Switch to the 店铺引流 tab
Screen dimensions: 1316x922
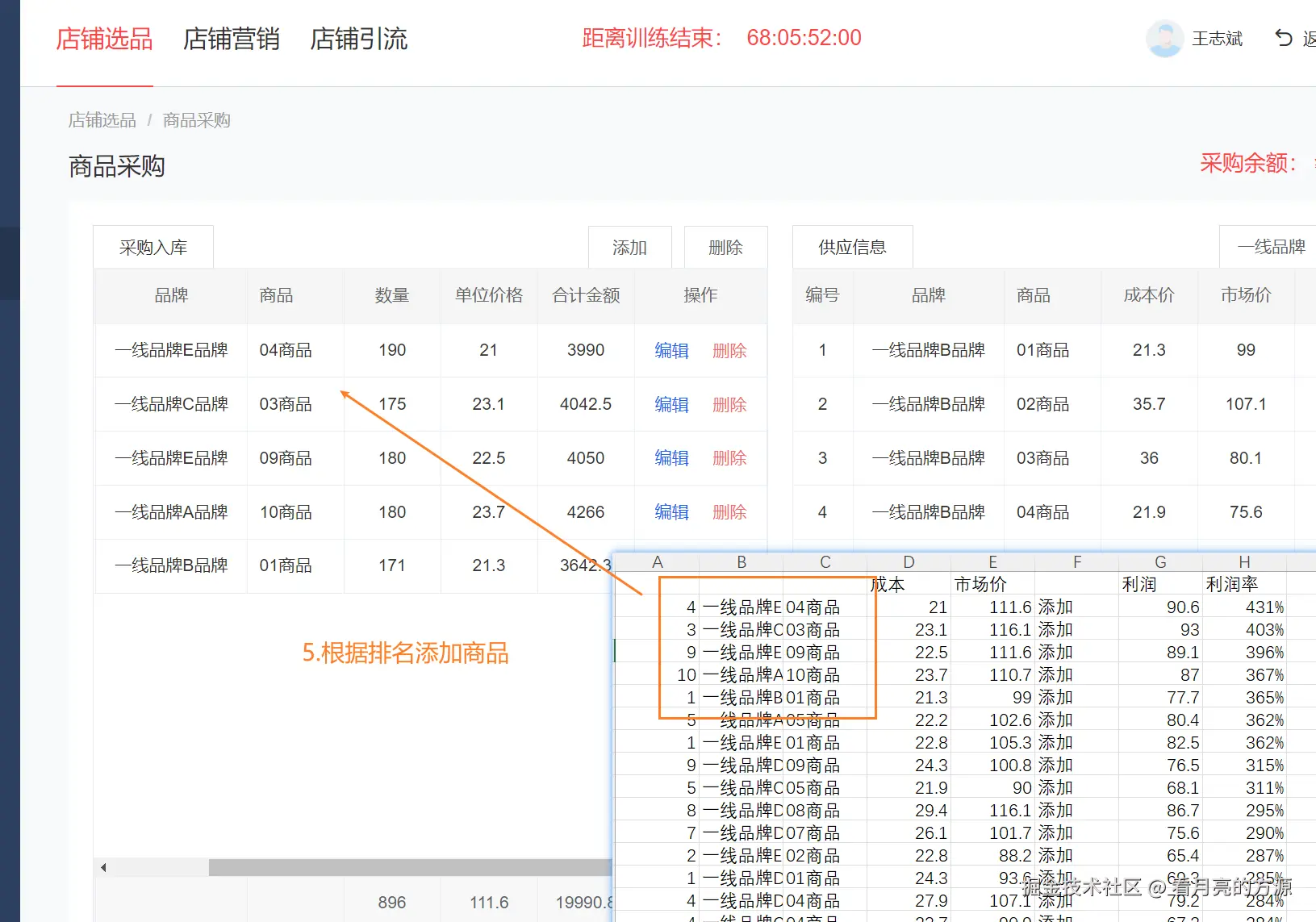(x=359, y=39)
